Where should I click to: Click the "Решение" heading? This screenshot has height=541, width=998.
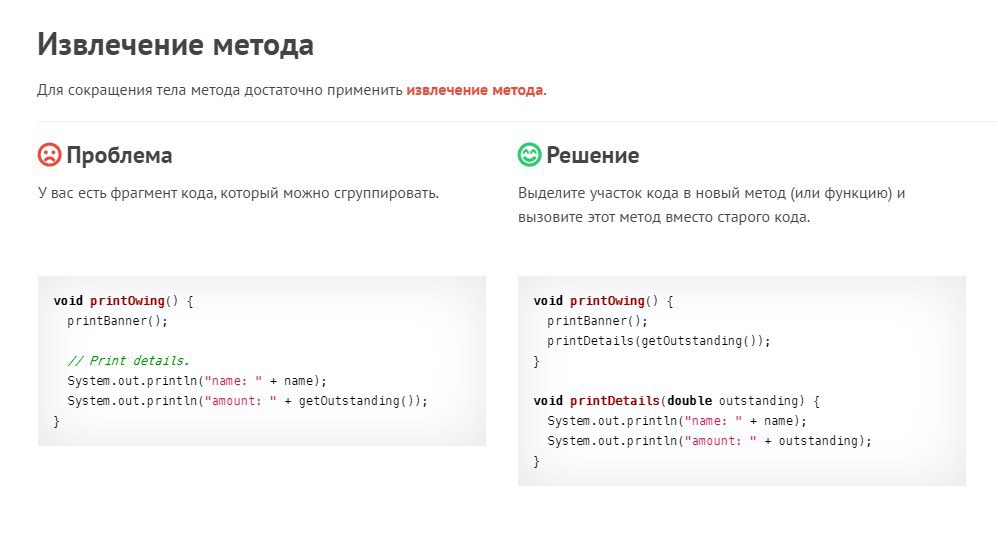[x=592, y=156]
